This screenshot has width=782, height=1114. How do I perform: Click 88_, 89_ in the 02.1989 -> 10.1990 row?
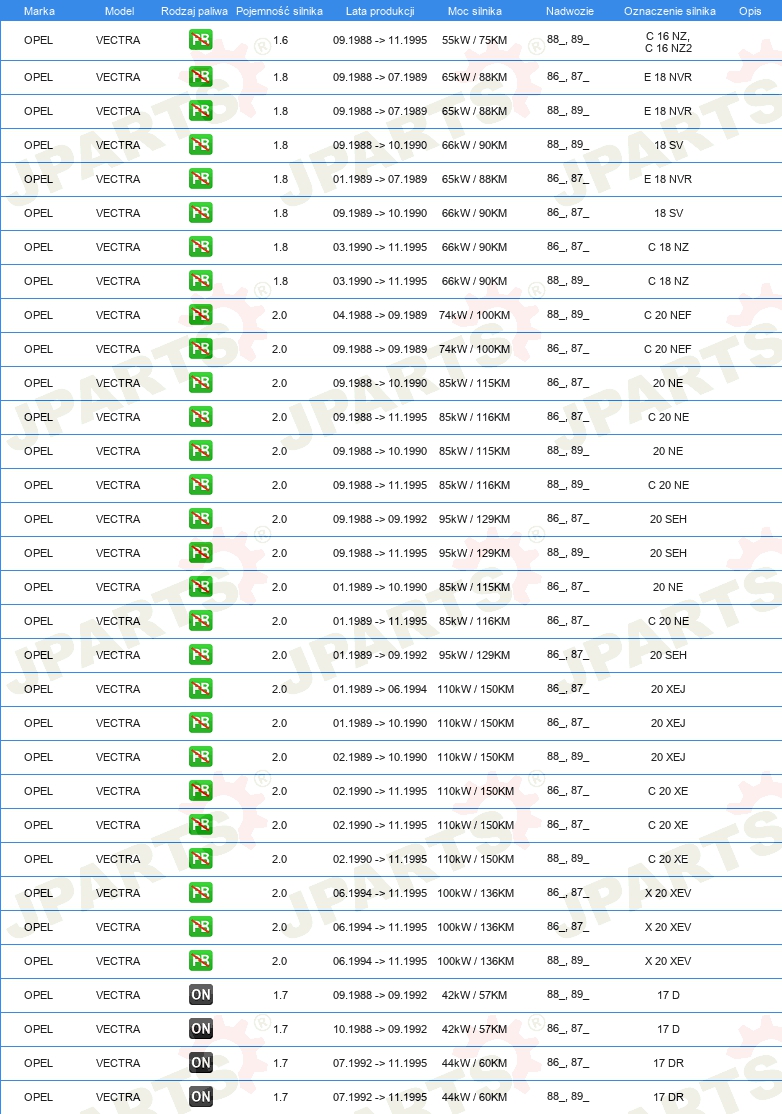(x=568, y=757)
